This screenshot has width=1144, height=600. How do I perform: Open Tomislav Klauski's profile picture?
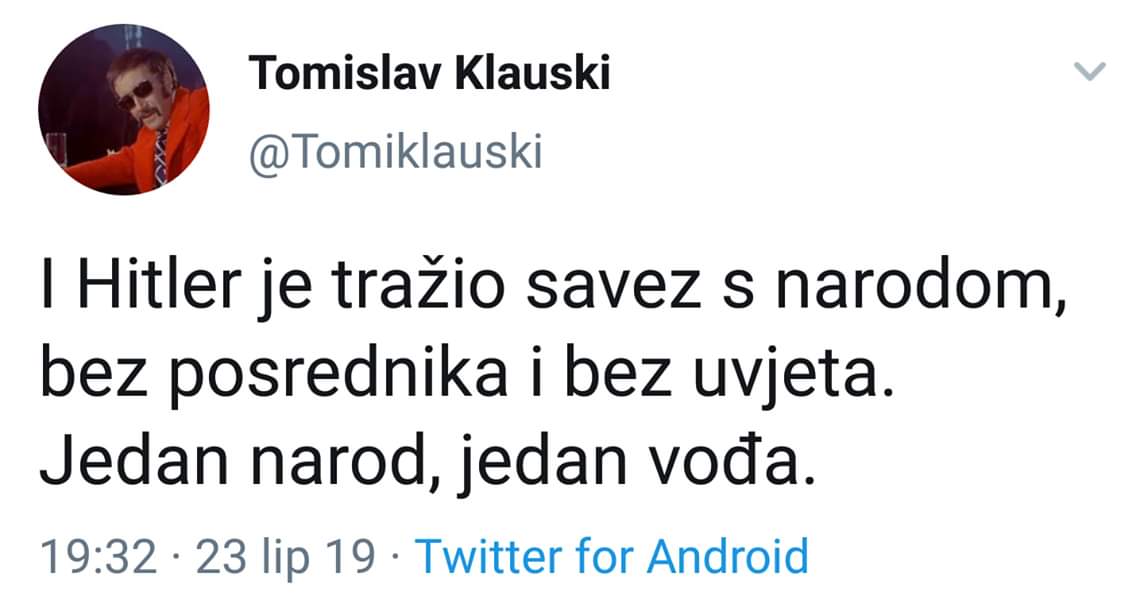point(123,111)
